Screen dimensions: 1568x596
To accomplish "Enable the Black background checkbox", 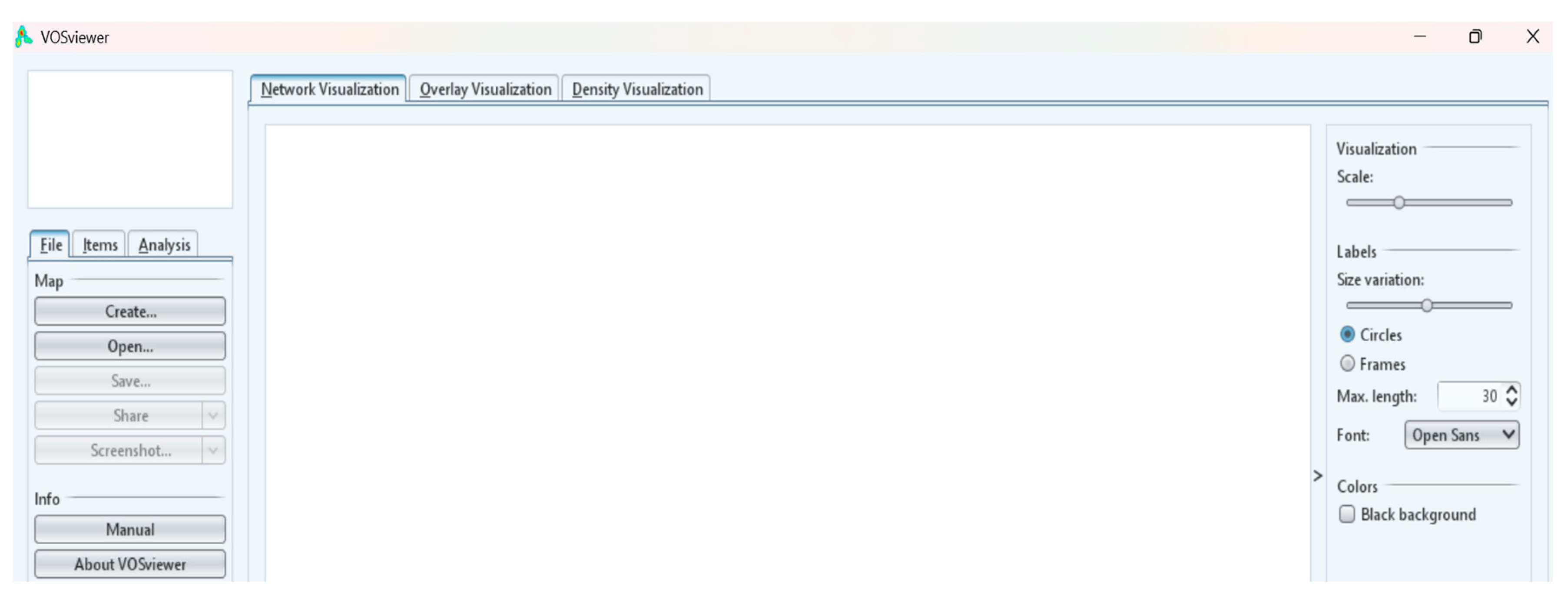I will point(1347,514).
